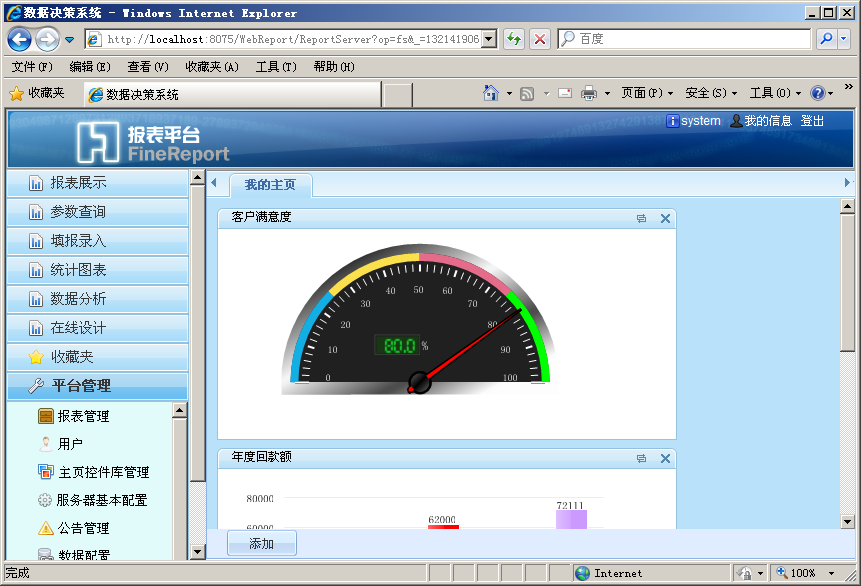Log out via the 登出 link

812,121
